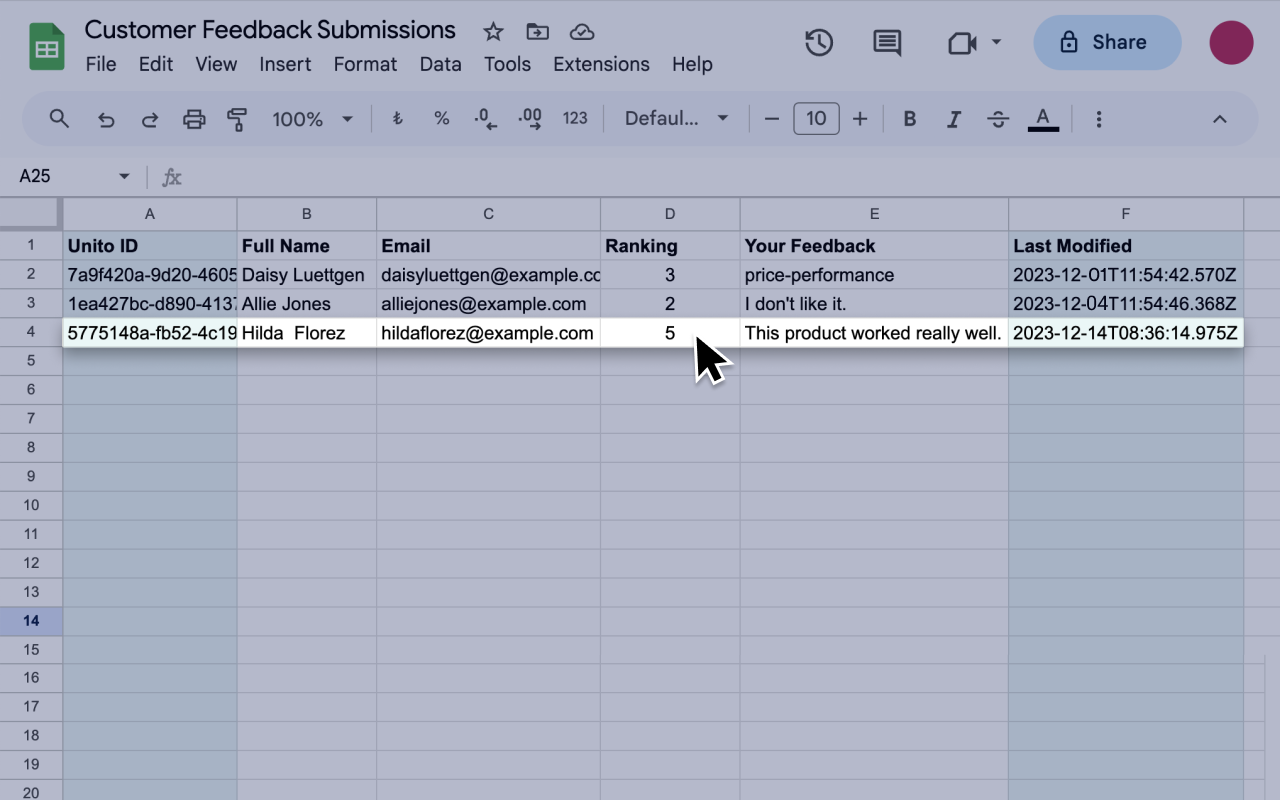Star the Customer Feedback Submissions spreadsheet
The width and height of the screenshot is (1280, 800).
coord(492,31)
